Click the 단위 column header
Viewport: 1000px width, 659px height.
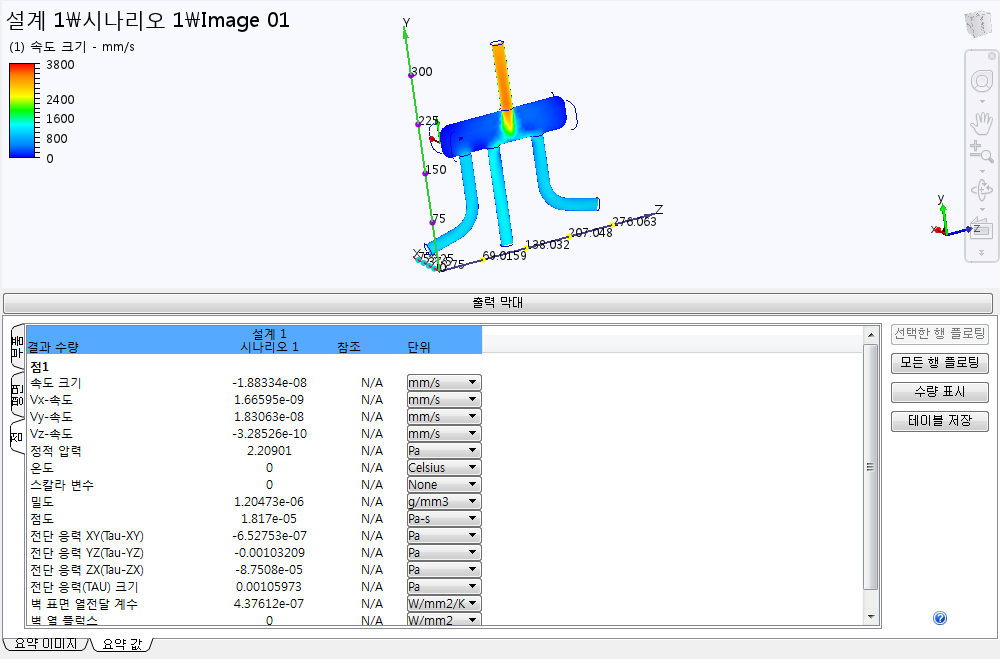coord(419,347)
